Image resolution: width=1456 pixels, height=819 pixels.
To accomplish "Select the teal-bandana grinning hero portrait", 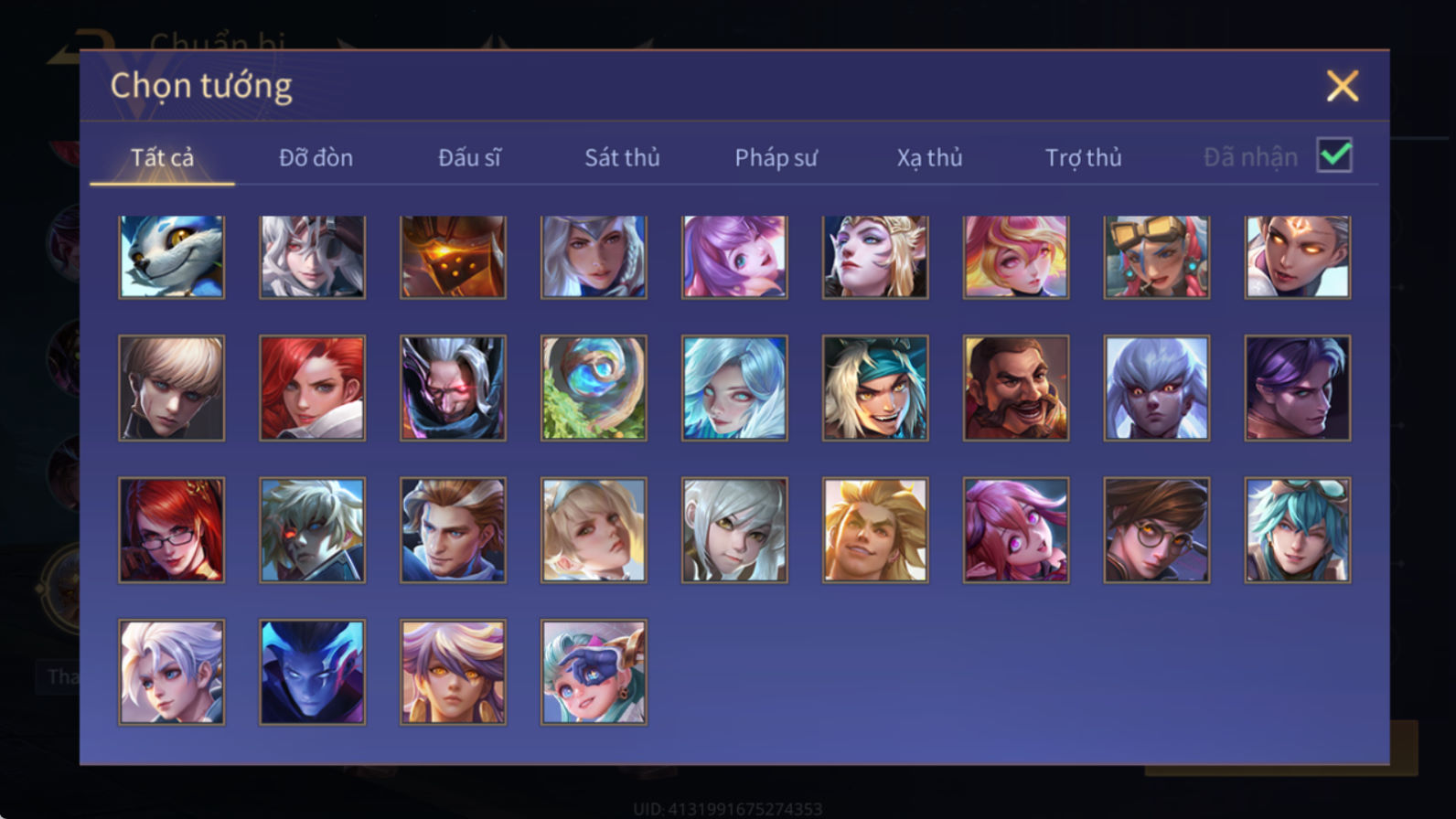I will click(x=875, y=388).
